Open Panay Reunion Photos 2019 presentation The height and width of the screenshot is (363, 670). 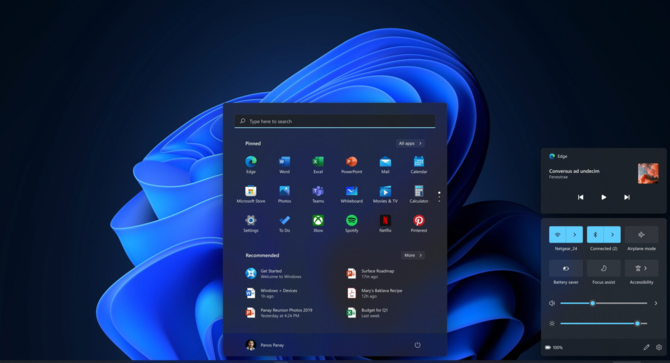pyautogui.click(x=279, y=313)
